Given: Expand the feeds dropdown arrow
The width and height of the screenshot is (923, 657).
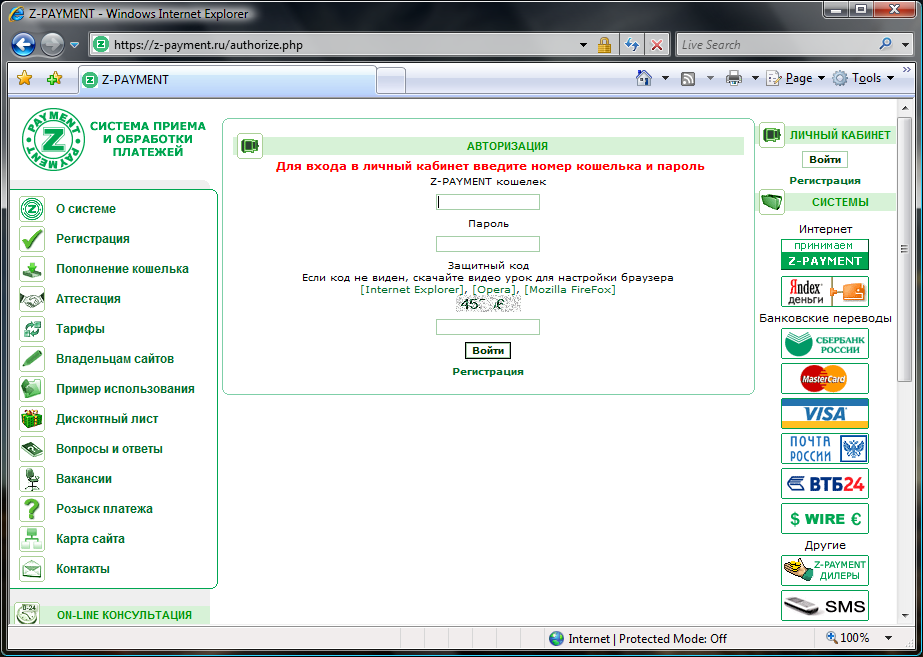Looking at the screenshot, I should point(710,78).
